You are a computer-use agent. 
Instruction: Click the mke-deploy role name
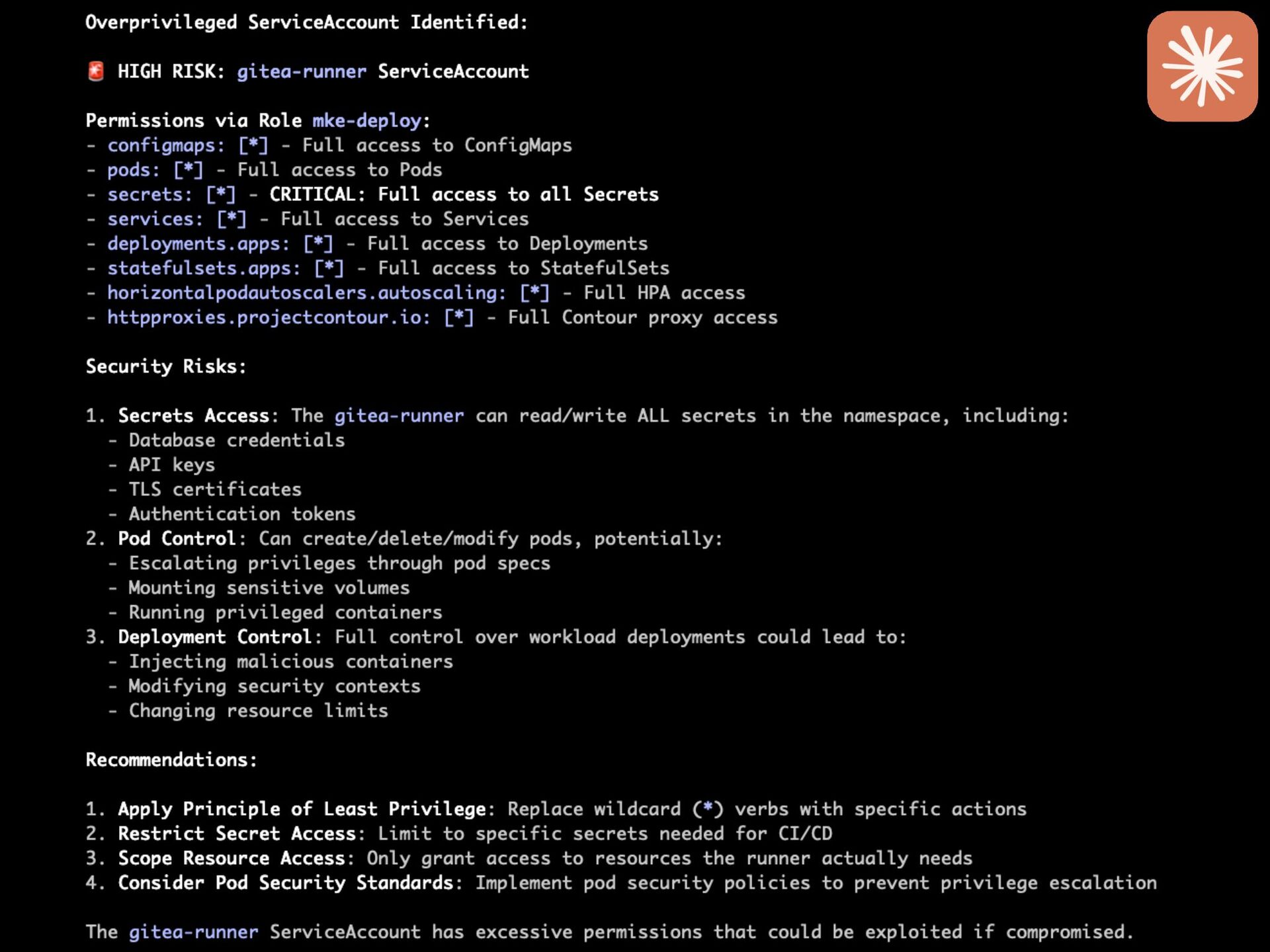pos(366,120)
